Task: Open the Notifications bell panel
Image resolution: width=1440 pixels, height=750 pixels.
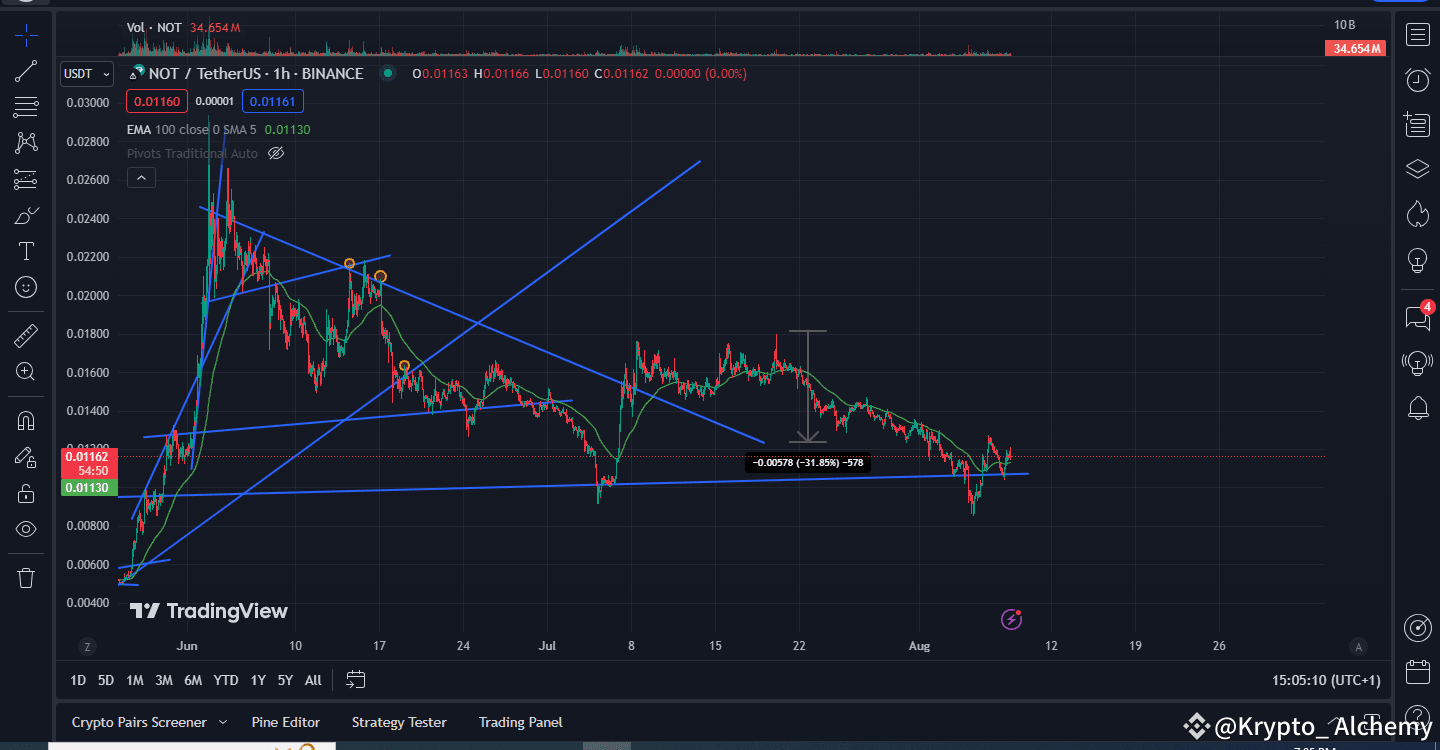Action: pyautogui.click(x=1417, y=409)
